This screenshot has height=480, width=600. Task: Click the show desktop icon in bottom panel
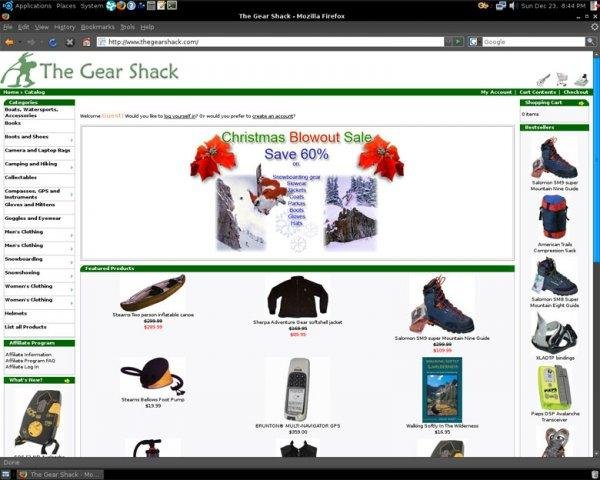[5, 475]
